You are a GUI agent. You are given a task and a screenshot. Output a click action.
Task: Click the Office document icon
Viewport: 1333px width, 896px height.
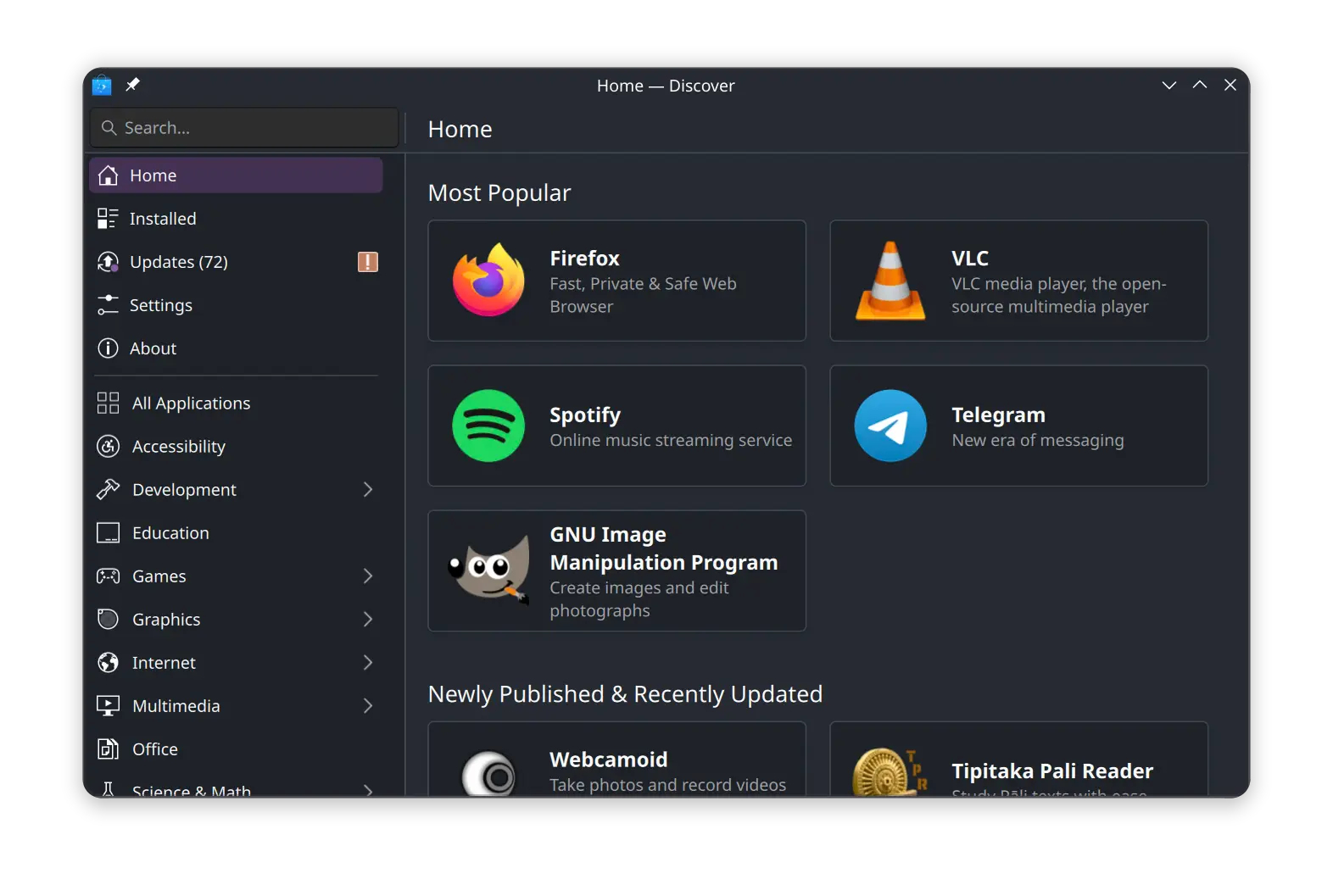click(x=108, y=749)
